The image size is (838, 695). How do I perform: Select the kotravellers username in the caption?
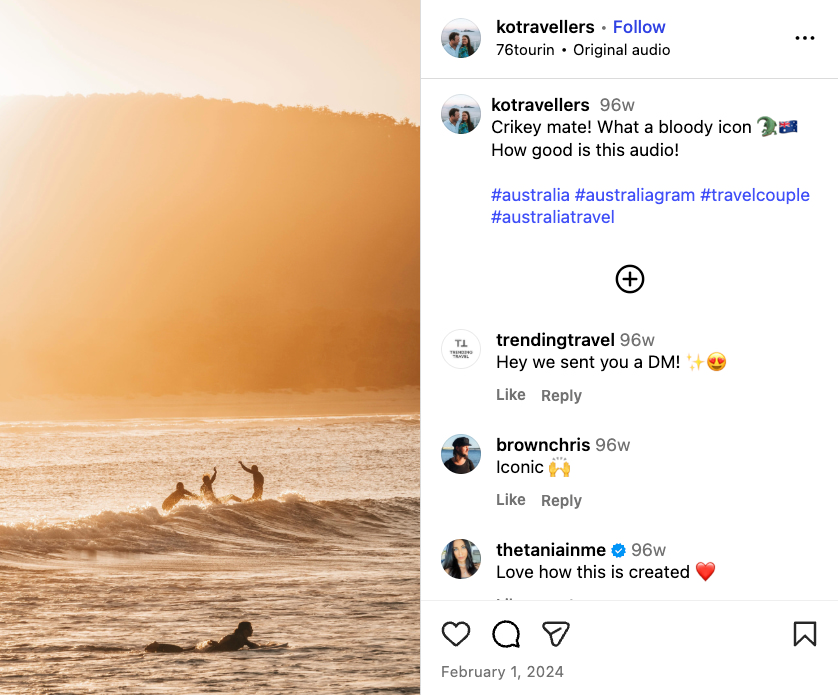coord(540,104)
